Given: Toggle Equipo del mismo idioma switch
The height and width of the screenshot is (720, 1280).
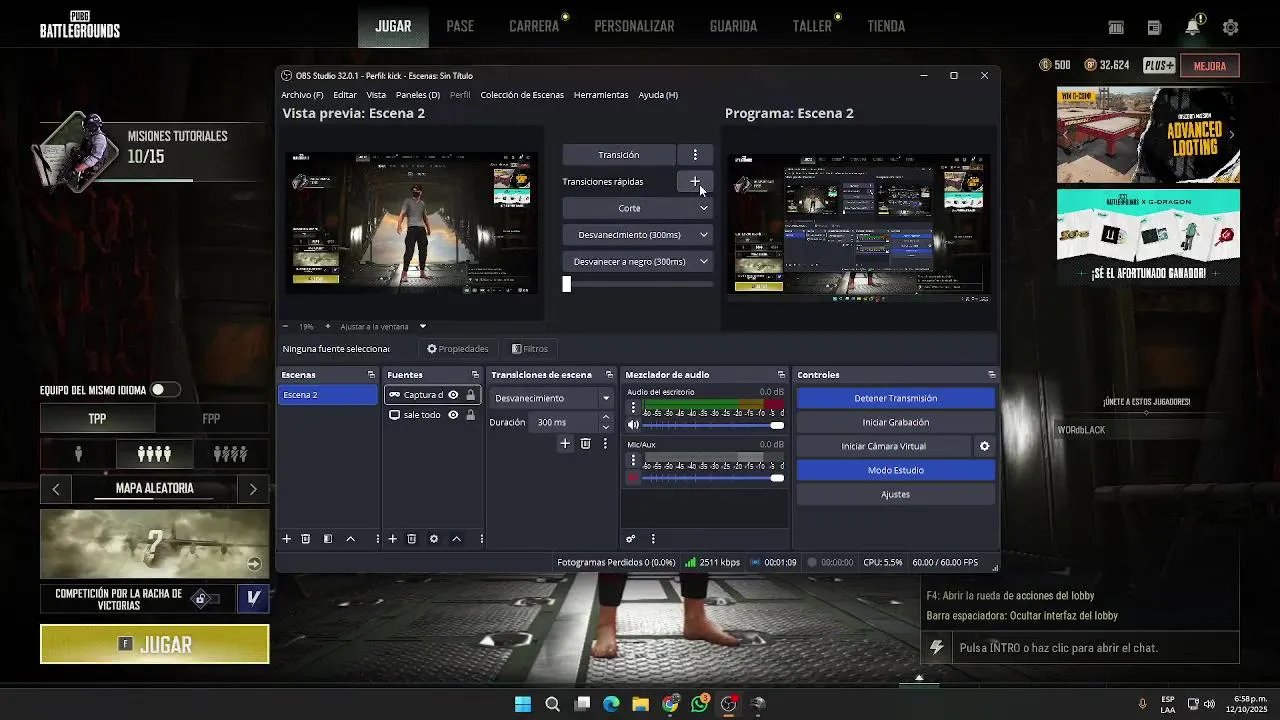Looking at the screenshot, I should [x=165, y=390].
